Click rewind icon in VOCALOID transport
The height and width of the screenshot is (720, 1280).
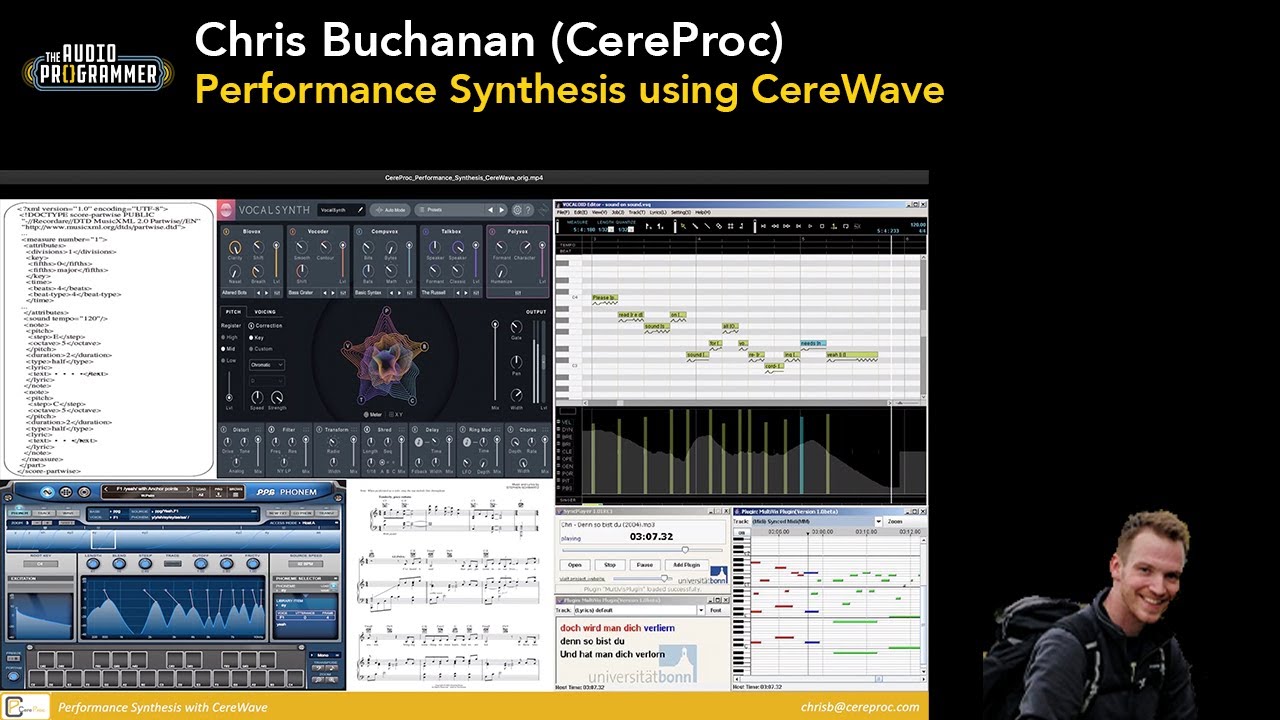pos(775,226)
